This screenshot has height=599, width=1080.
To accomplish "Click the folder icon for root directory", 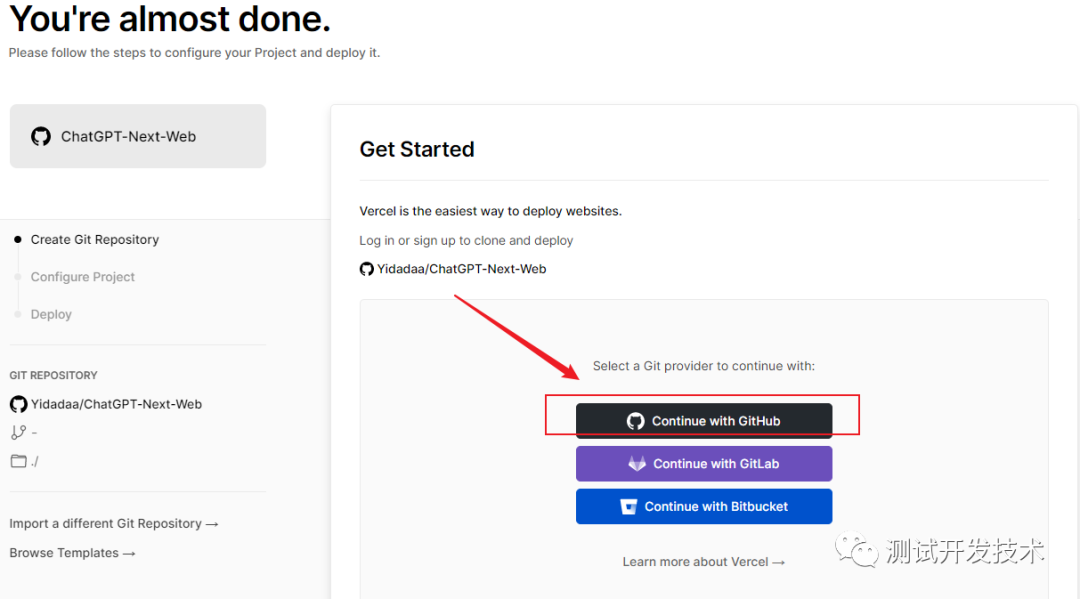I will pyautogui.click(x=18, y=461).
